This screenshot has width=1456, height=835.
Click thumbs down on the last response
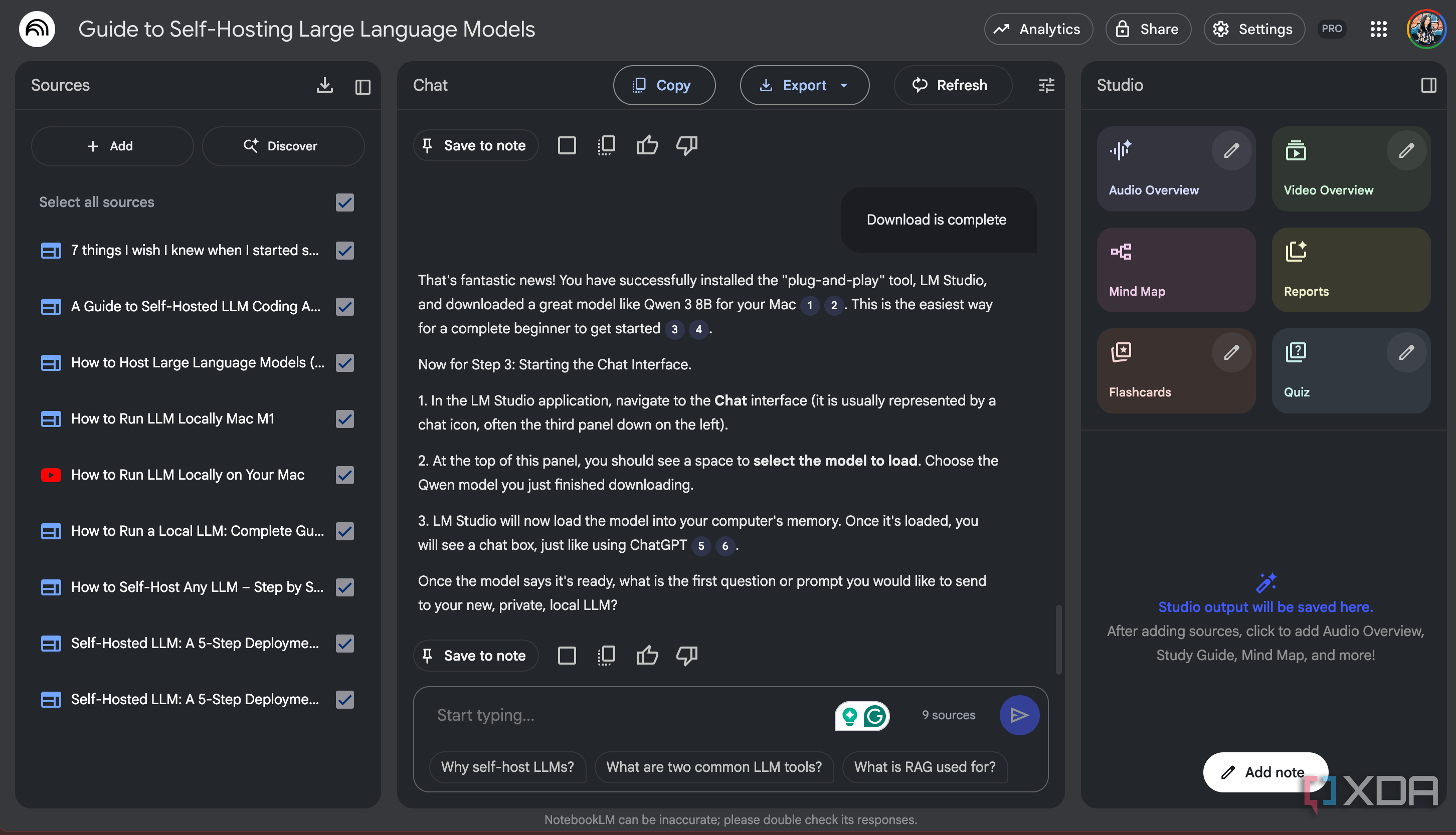687,656
